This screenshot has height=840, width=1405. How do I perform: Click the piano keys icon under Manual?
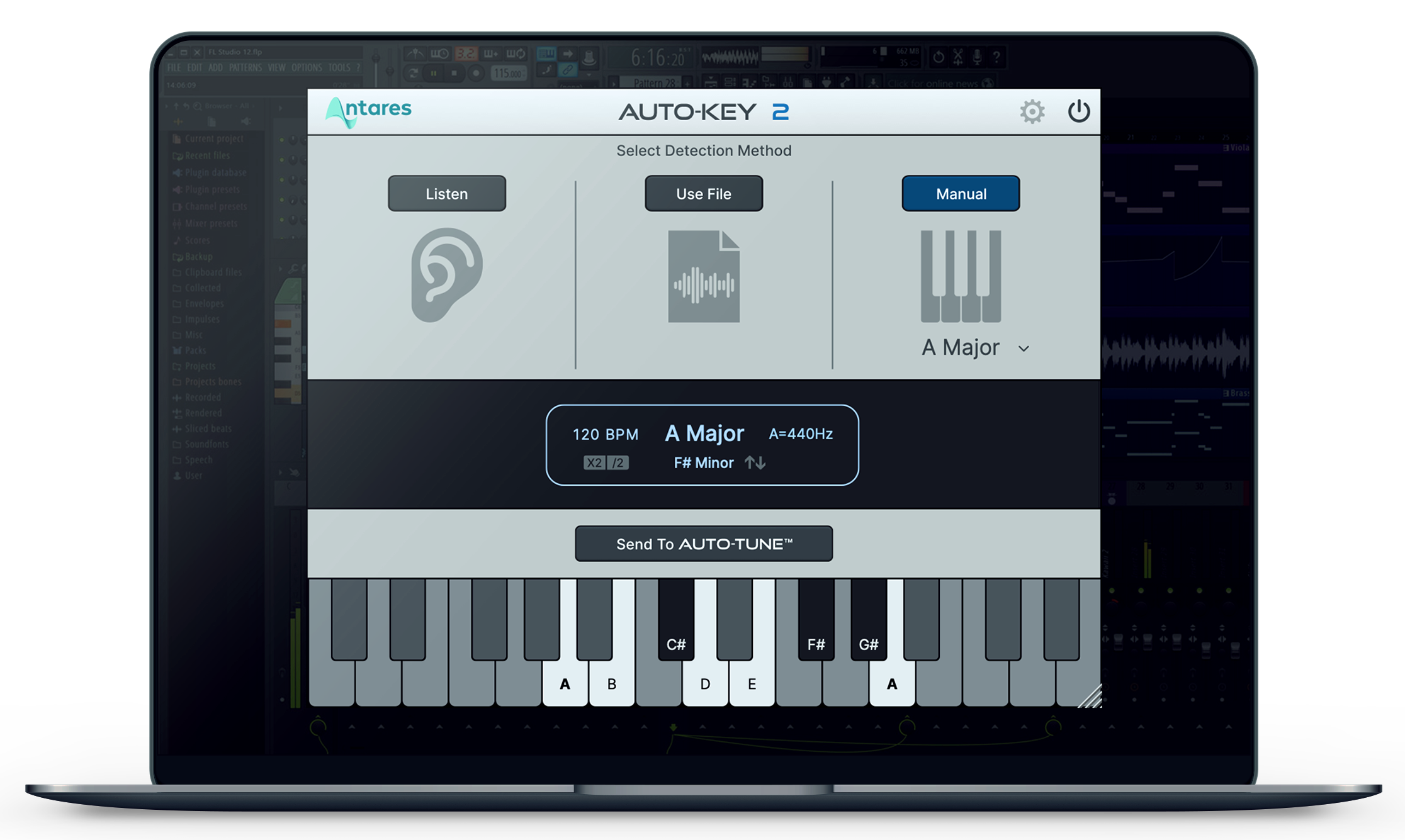click(960, 277)
